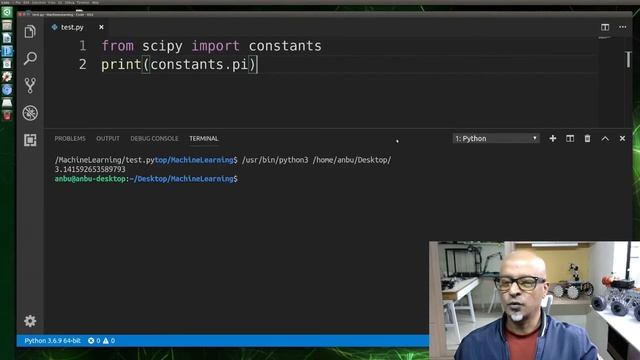Image resolution: width=640 pixels, height=360 pixels.
Task: Open the red dock icon at bottom
Action: (x=7, y=116)
